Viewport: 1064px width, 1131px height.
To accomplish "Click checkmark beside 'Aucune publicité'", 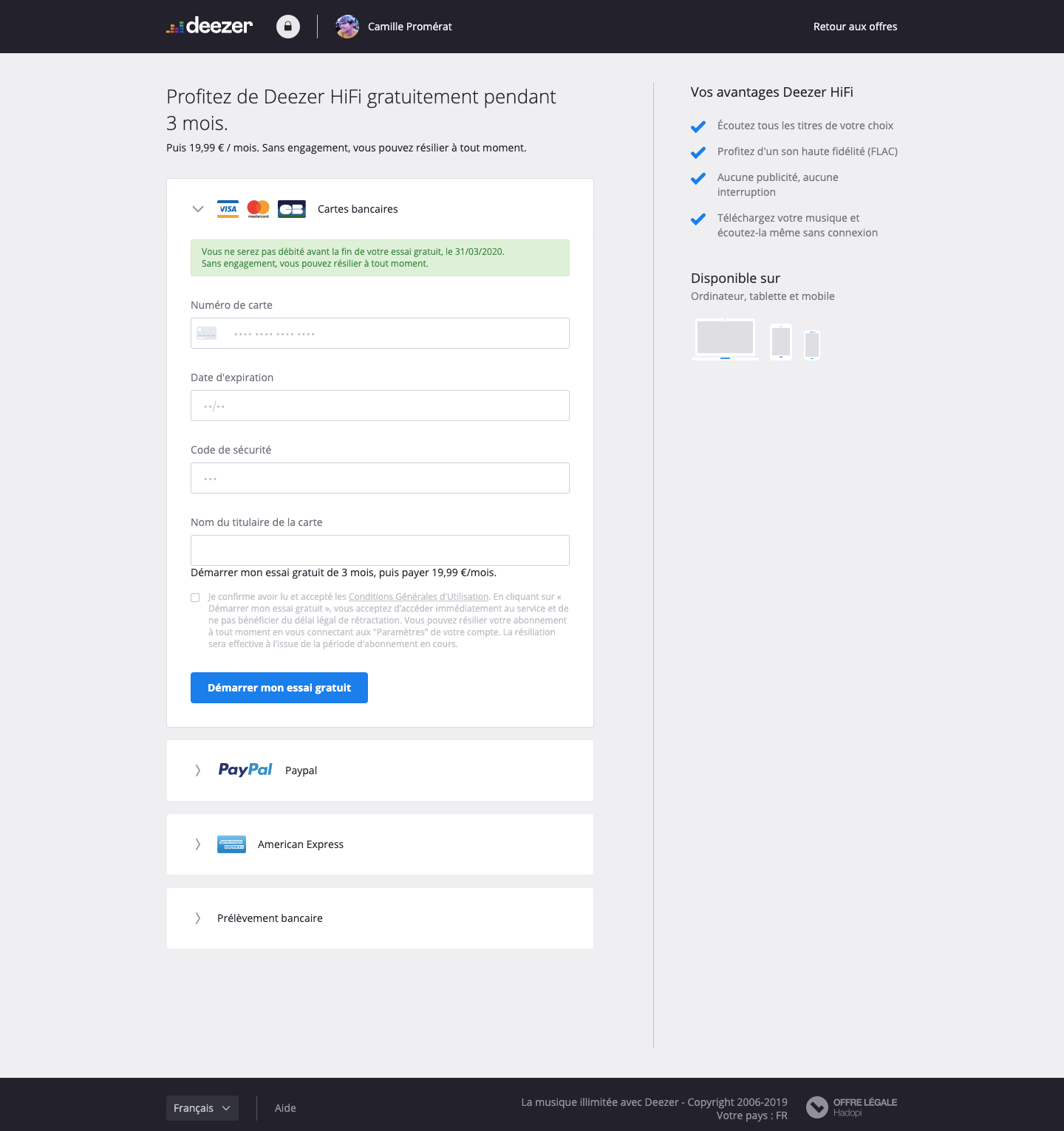I will [x=698, y=178].
